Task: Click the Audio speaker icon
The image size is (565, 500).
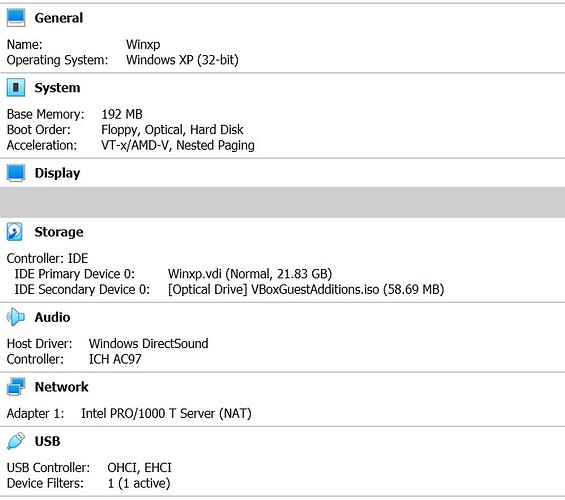Action: coord(15,317)
